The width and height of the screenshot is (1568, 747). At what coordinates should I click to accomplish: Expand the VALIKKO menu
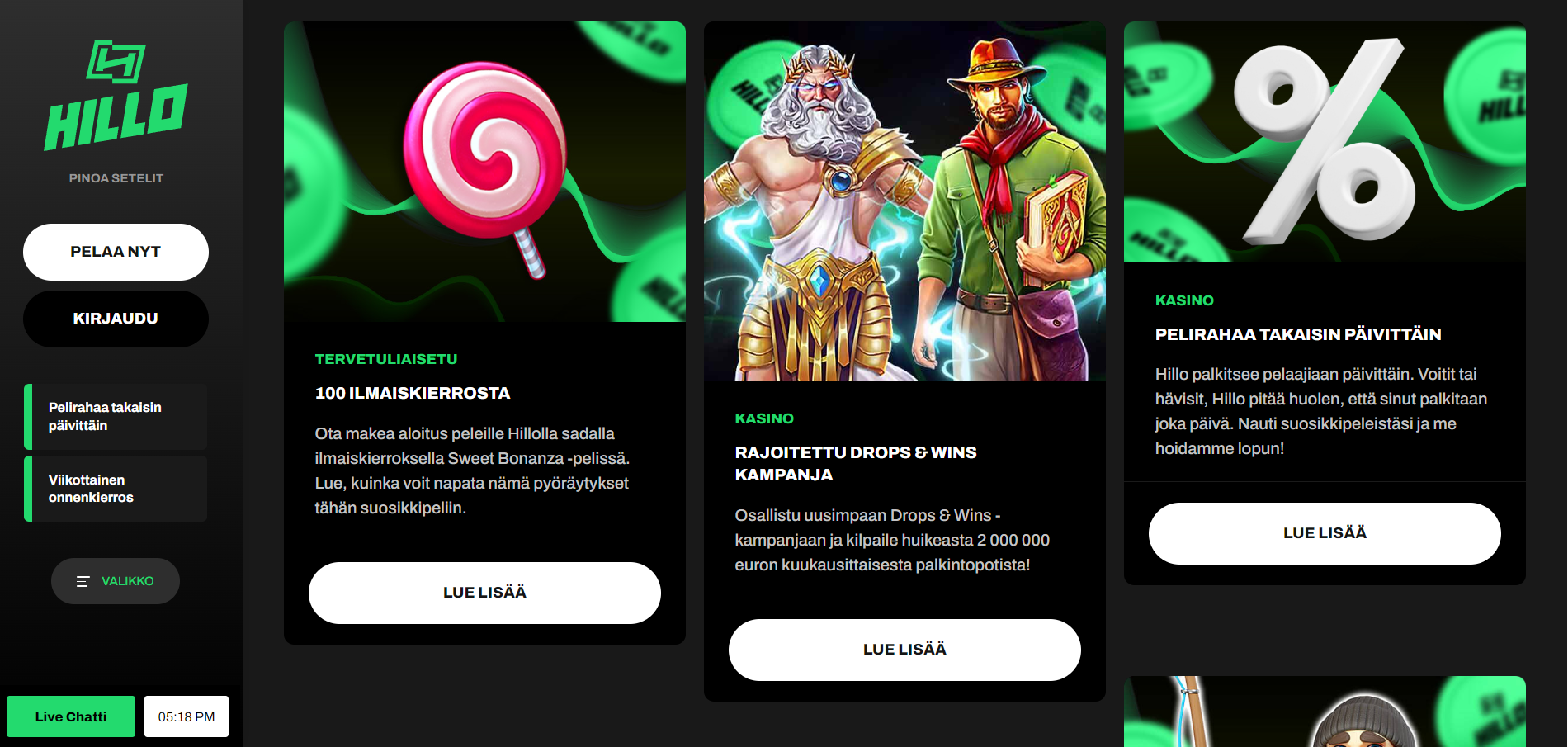tap(116, 581)
